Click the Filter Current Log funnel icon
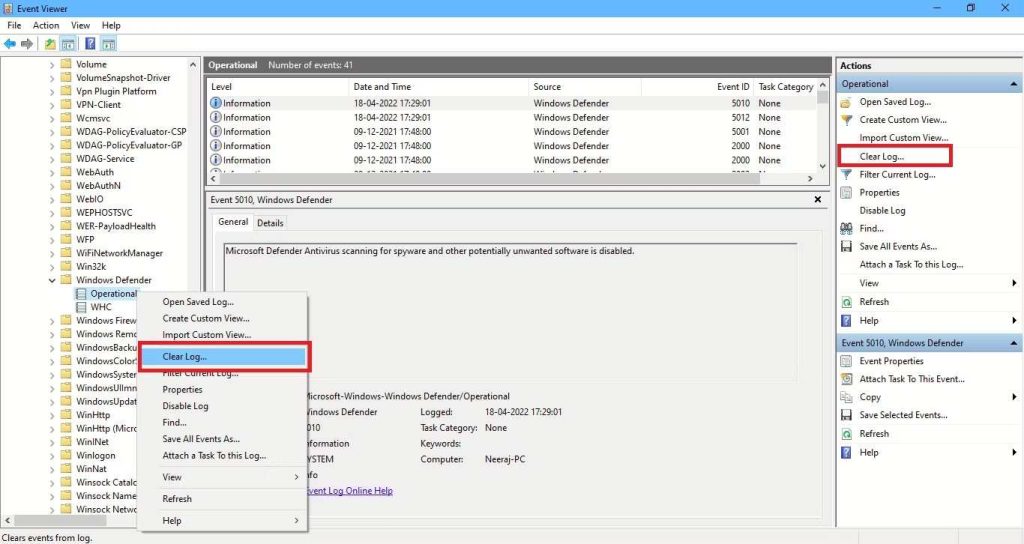 (846, 175)
